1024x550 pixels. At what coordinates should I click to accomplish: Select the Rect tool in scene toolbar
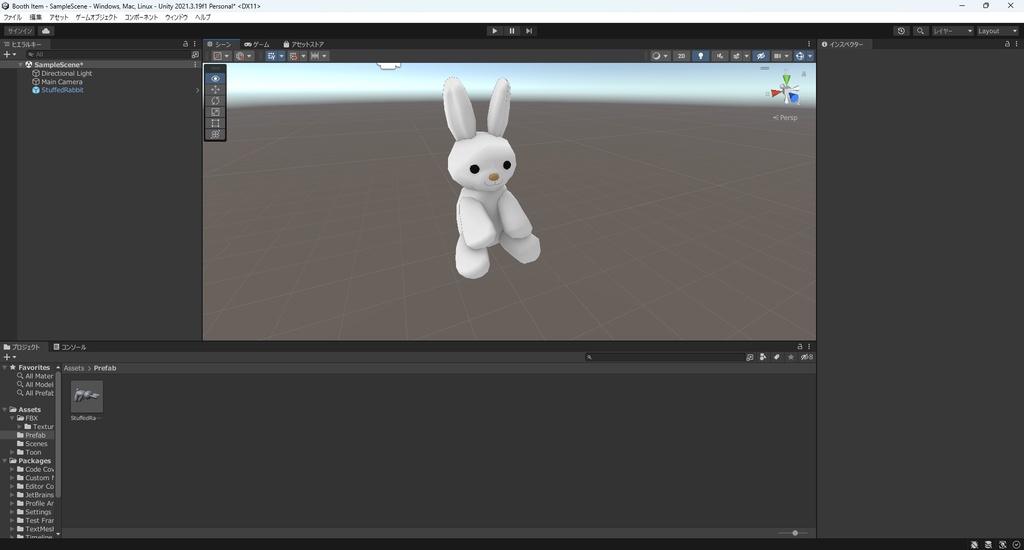click(215, 123)
